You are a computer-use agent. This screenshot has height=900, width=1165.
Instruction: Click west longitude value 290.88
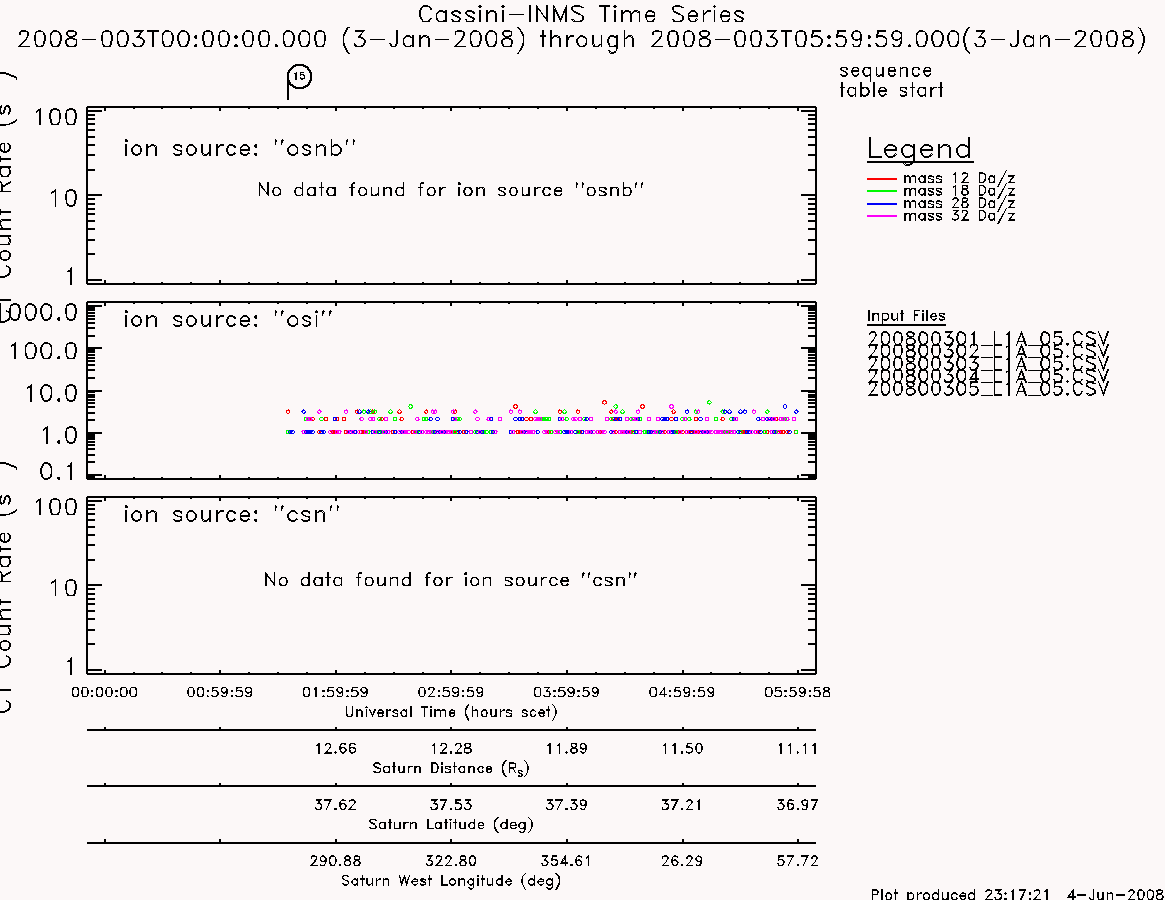tap(336, 861)
